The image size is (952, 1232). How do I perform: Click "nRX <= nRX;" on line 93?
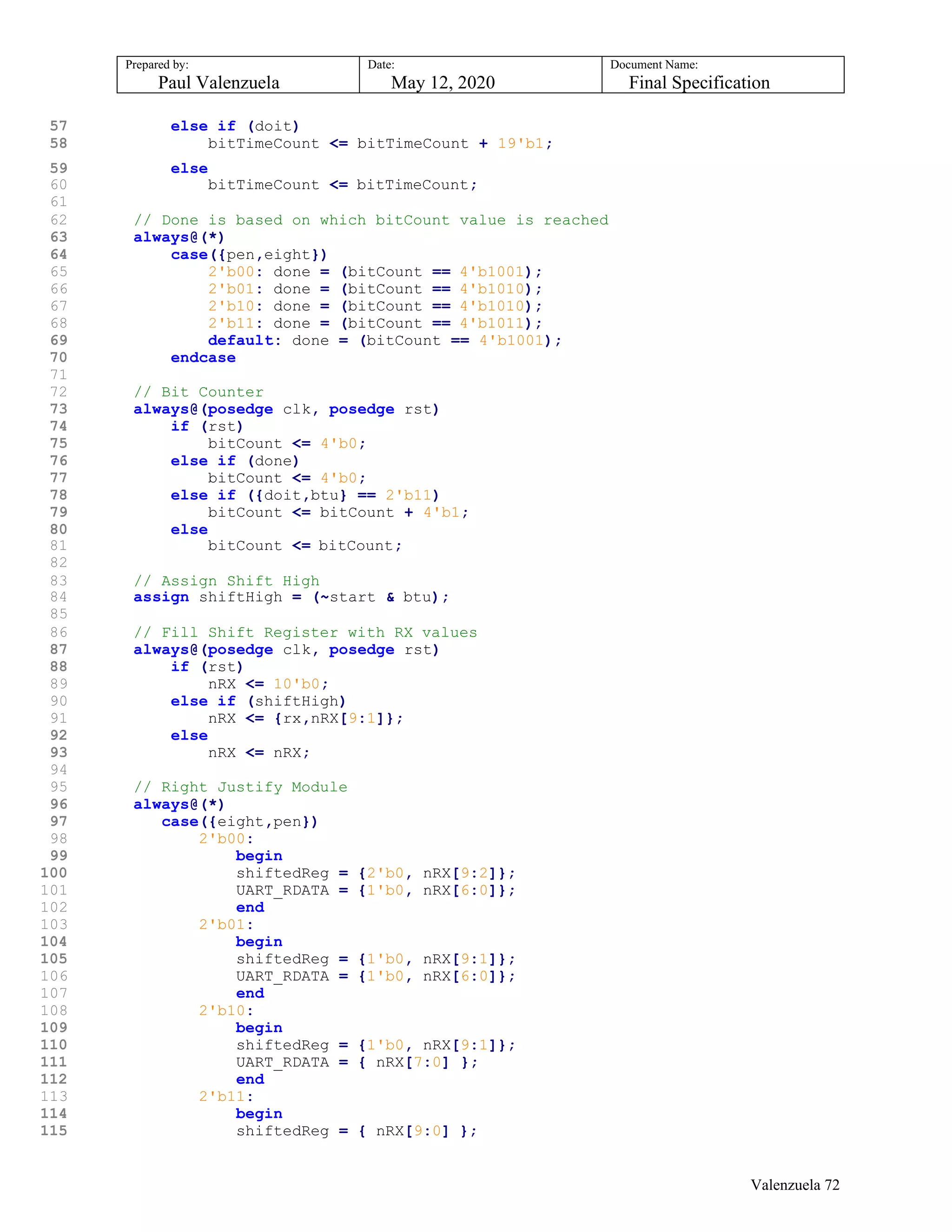tap(259, 753)
